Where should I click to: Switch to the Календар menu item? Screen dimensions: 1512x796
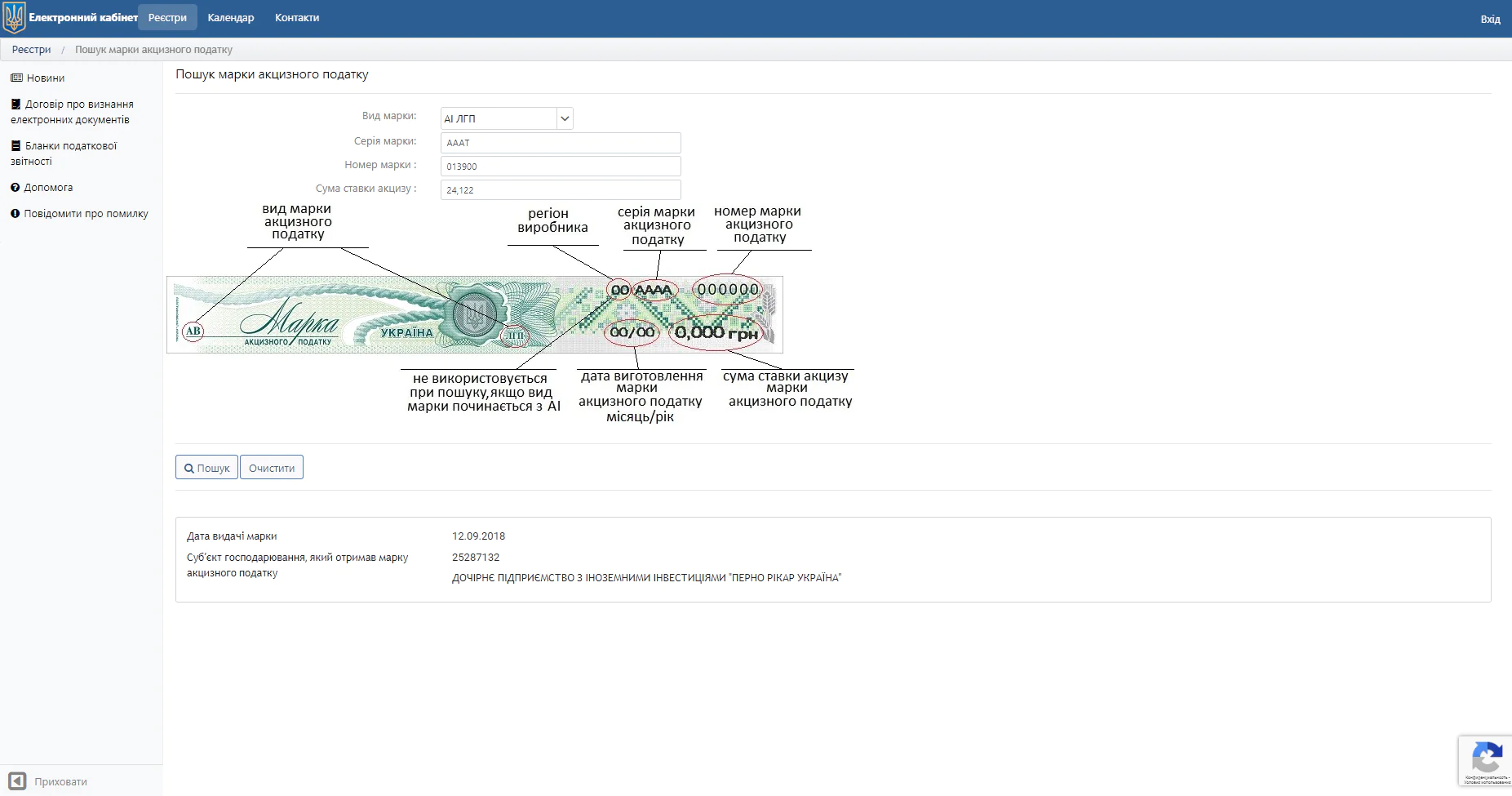231,16
